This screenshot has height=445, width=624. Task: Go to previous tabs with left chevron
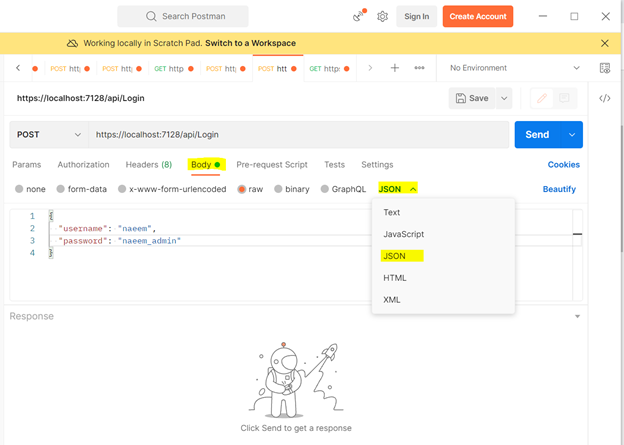click(18, 68)
